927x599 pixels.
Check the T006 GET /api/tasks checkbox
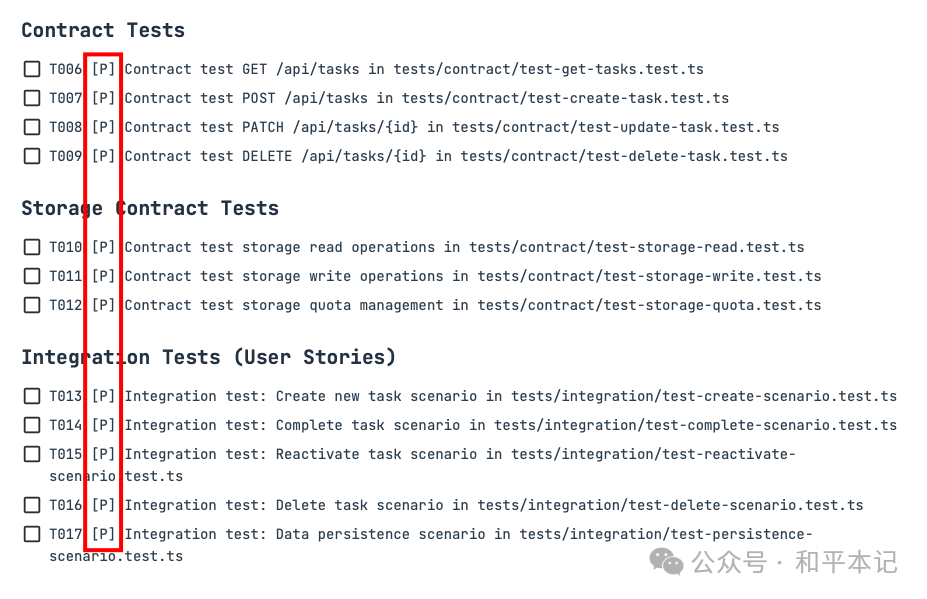point(32,69)
